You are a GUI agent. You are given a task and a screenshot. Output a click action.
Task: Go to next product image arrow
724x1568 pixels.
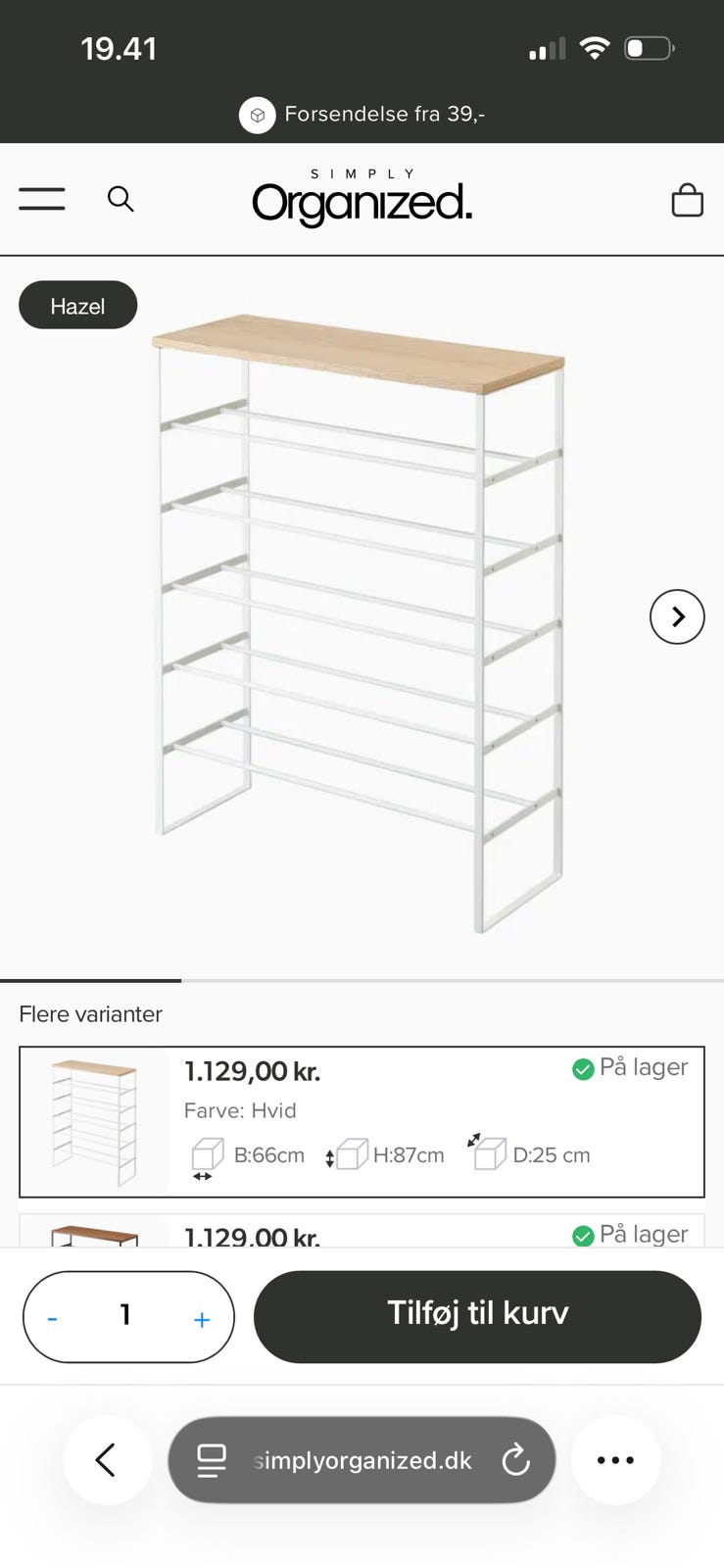[677, 616]
